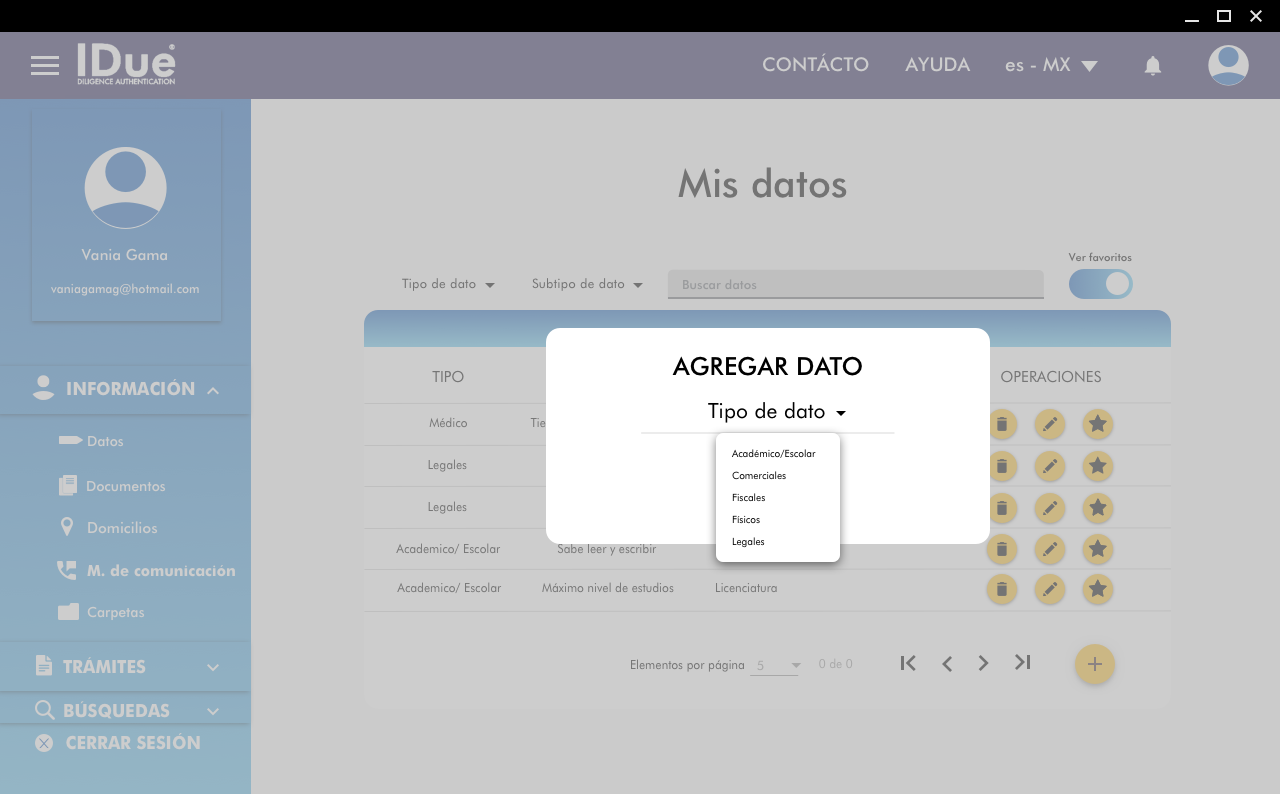
Task: Click the notification bell icon
Action: 1153,66
